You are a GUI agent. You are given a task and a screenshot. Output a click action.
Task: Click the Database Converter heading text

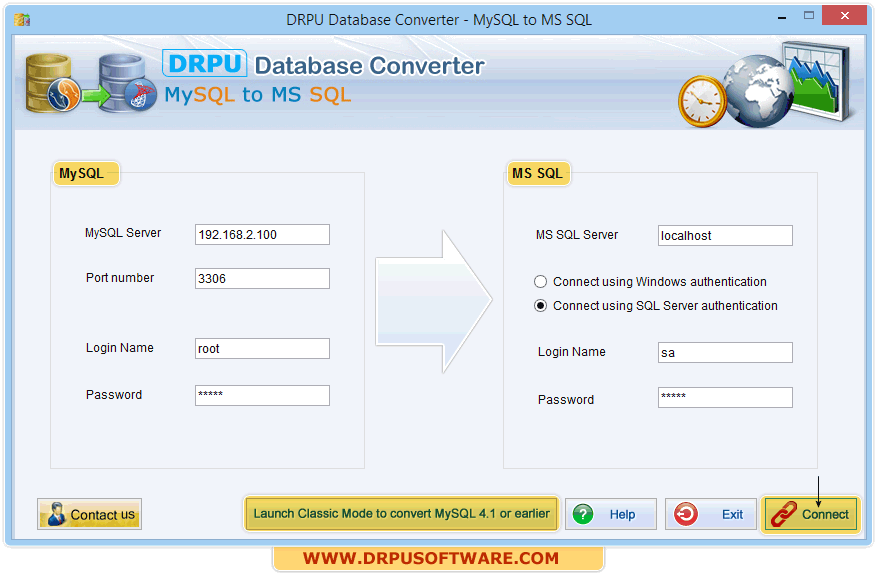click(370, 66)
